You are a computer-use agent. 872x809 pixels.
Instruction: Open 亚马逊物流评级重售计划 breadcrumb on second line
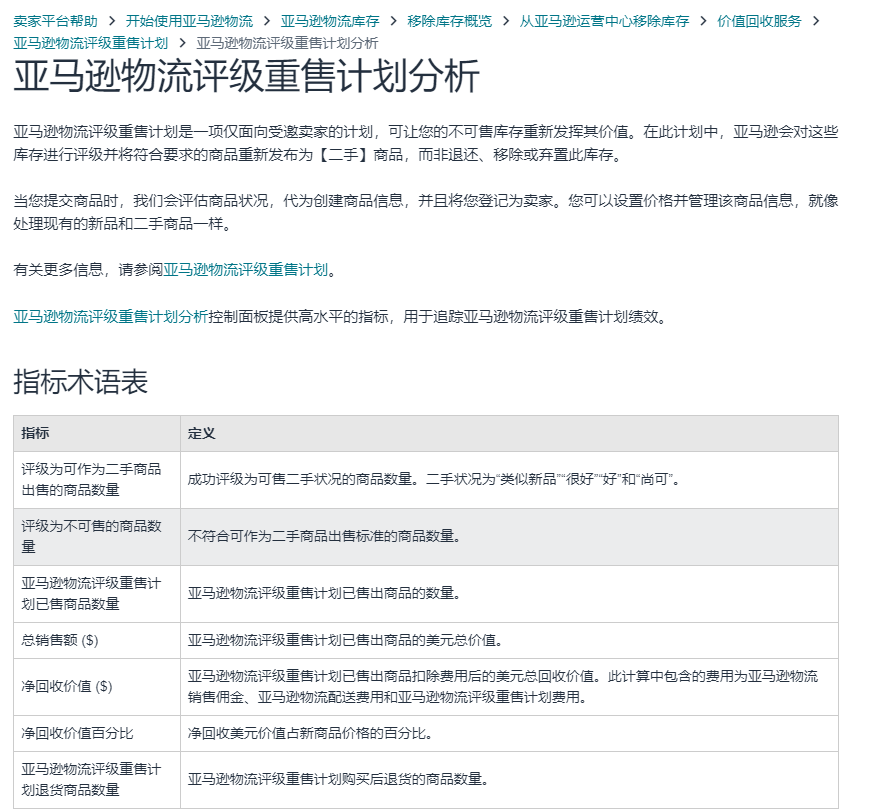[x=91, y=43]
